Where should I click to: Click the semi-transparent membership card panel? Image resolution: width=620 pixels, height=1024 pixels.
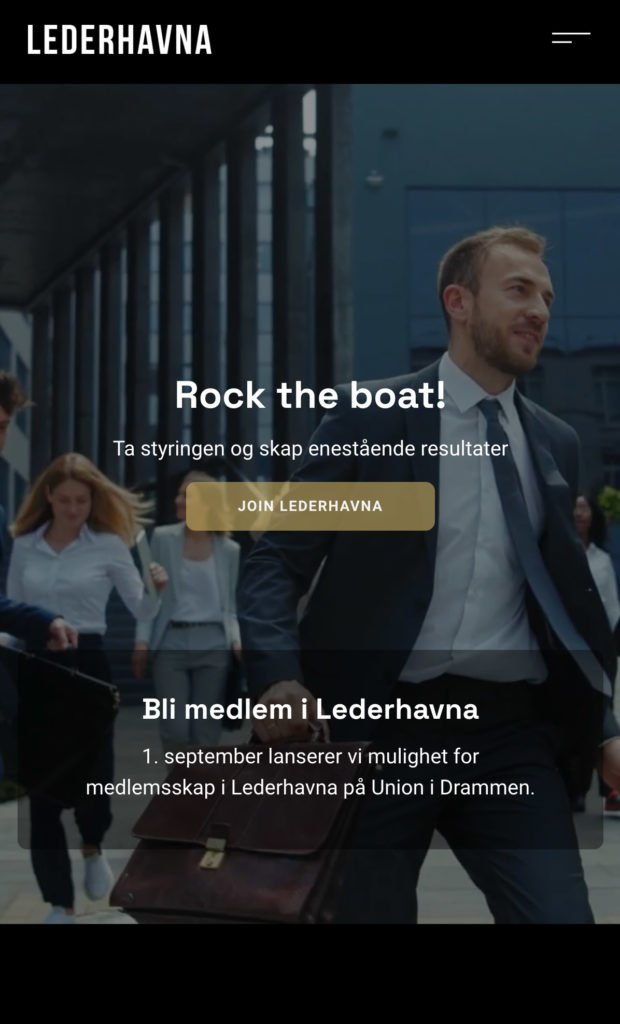pos(310,750)
